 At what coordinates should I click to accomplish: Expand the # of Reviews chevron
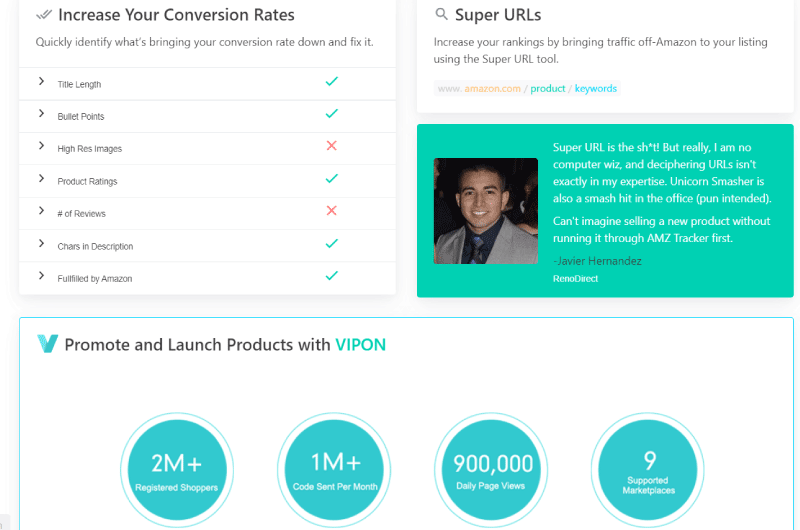41,211
